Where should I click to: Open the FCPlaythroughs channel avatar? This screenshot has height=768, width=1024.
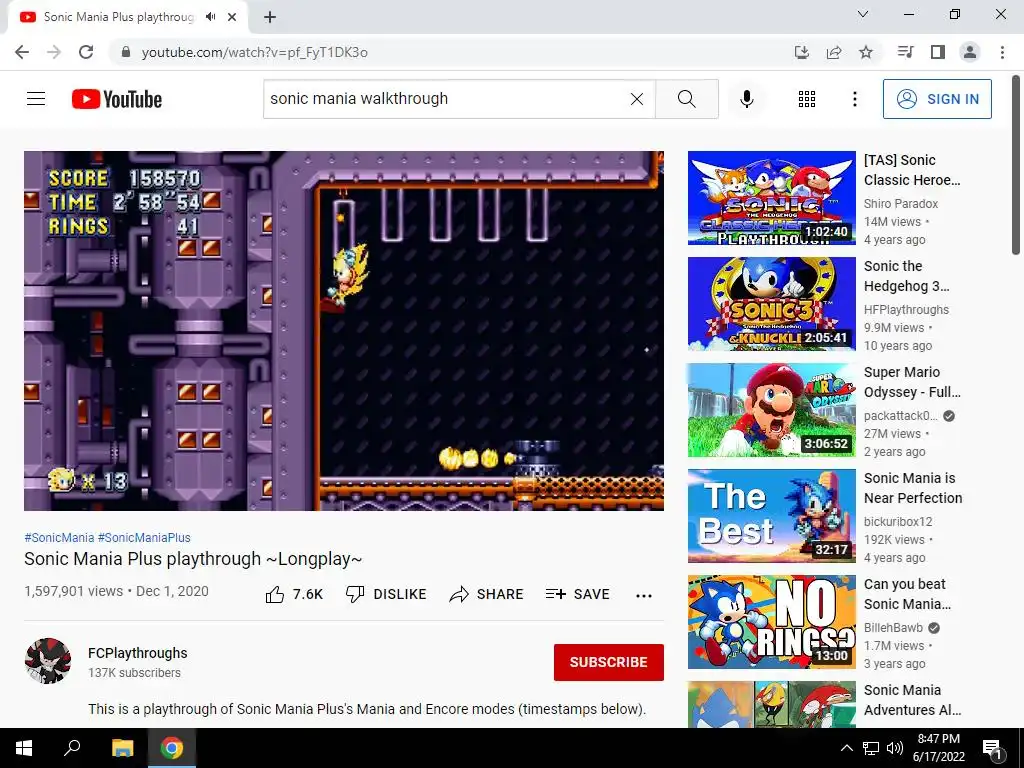(x=48, y=661)
